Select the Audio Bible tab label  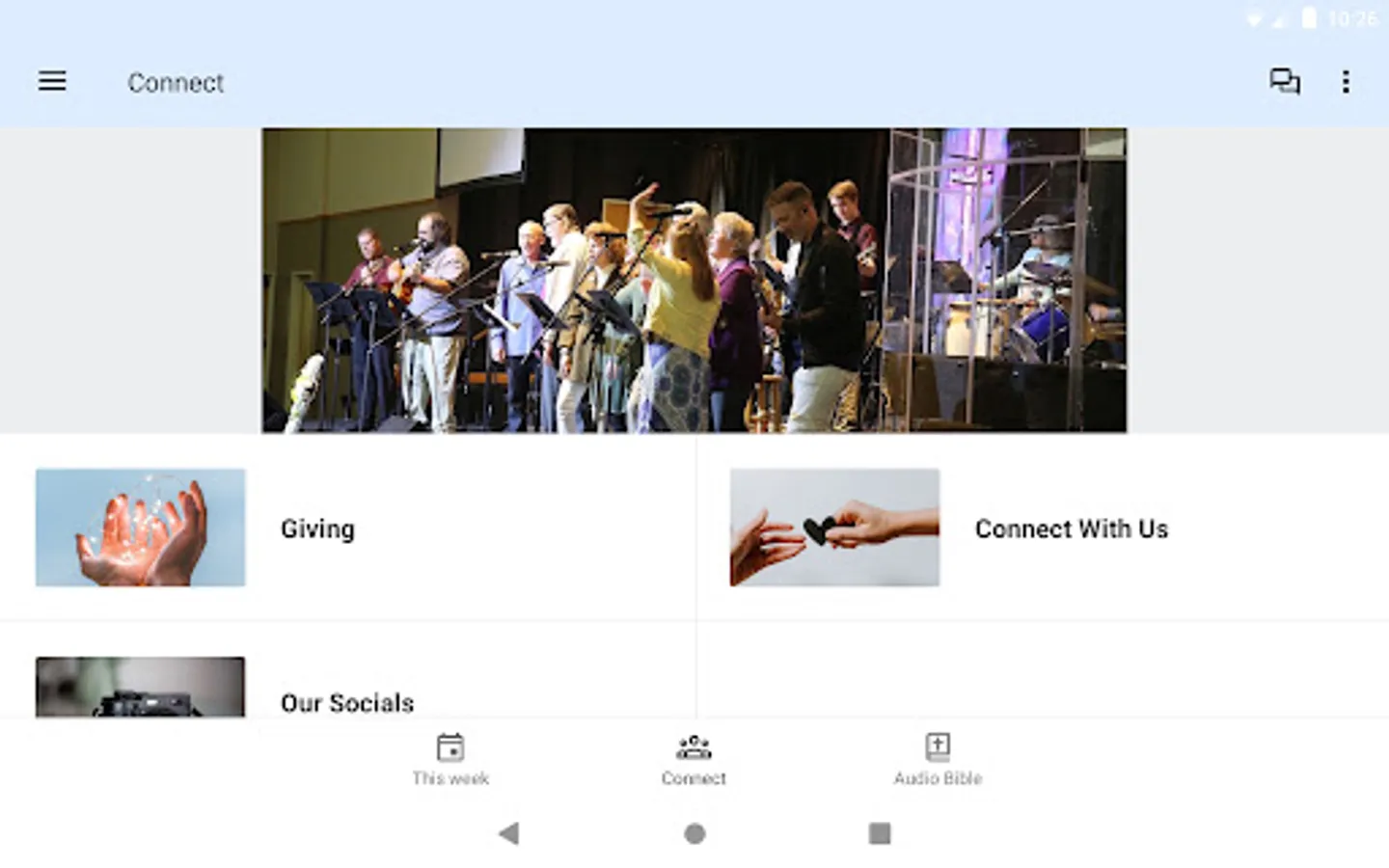(x=938, y=778)
